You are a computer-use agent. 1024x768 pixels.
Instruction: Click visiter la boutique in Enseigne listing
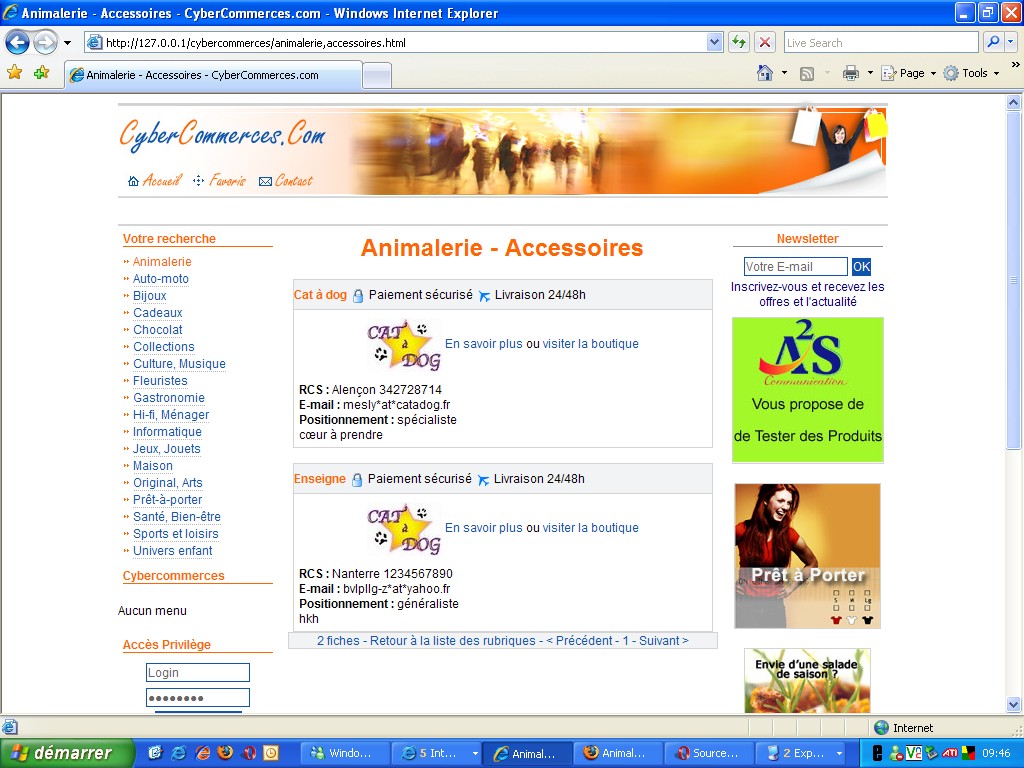590,528
